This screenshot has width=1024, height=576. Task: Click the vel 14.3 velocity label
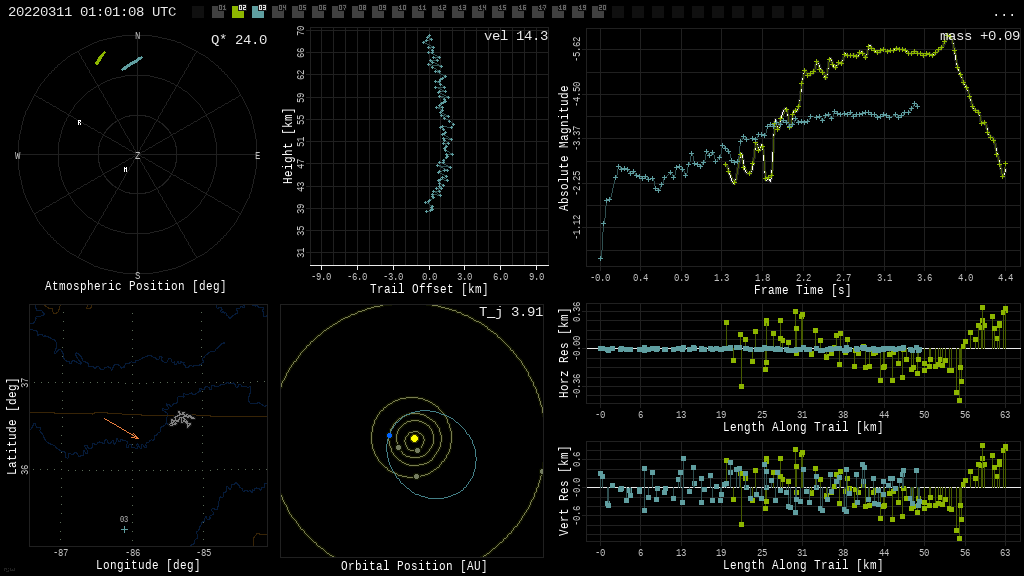point(516,36)
